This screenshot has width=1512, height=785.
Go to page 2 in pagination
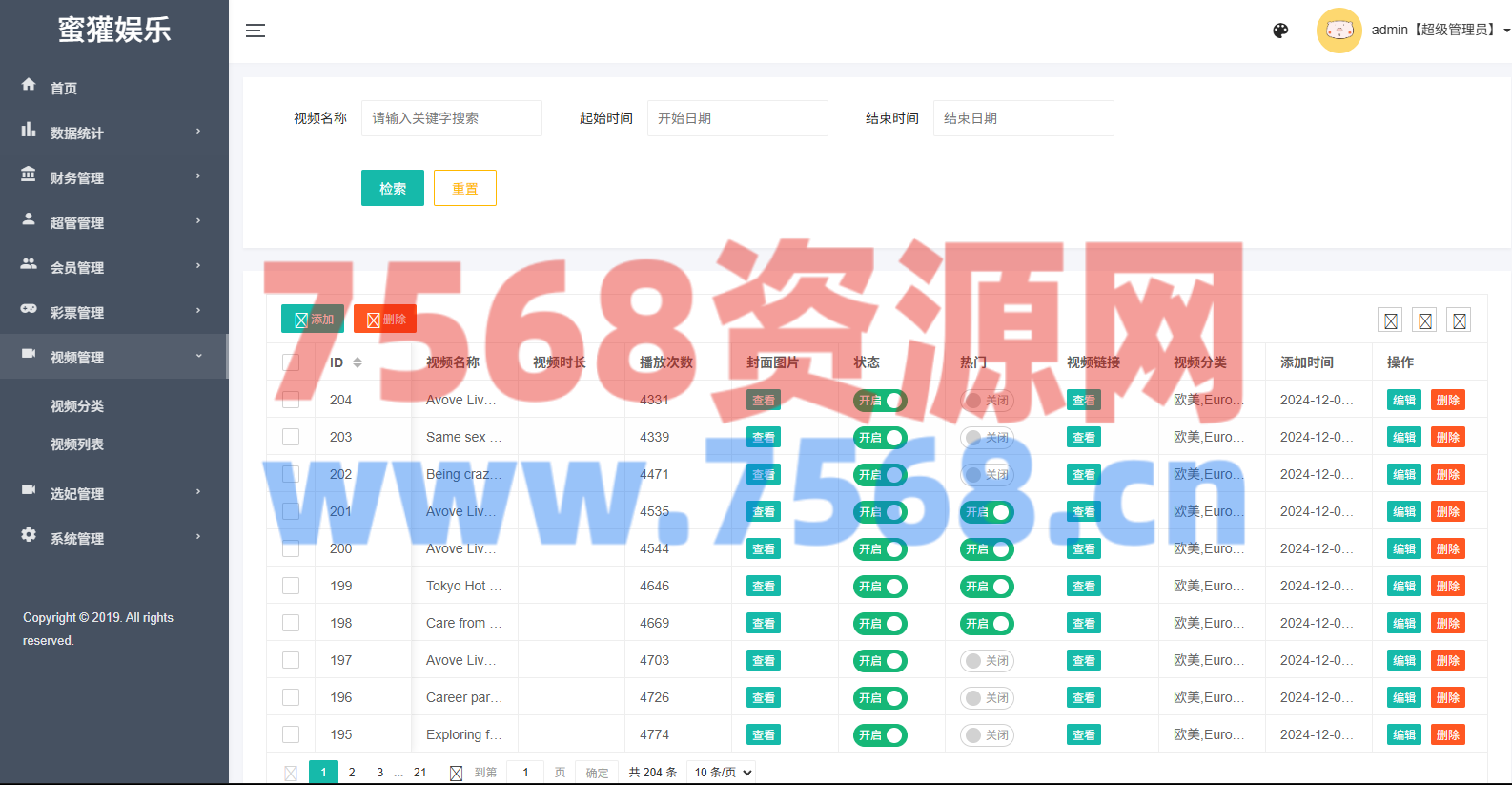click(352, 772)
